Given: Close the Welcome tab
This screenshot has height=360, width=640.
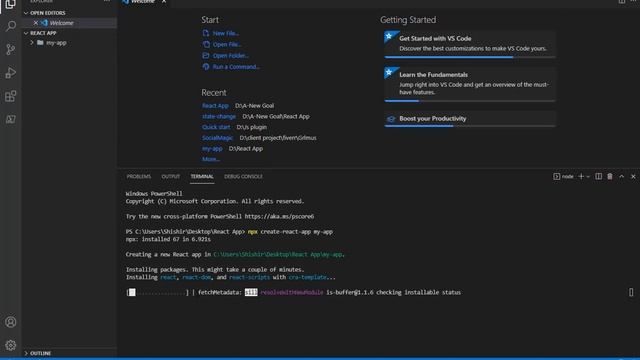Looking at the screenshot, I should (164, 2).
